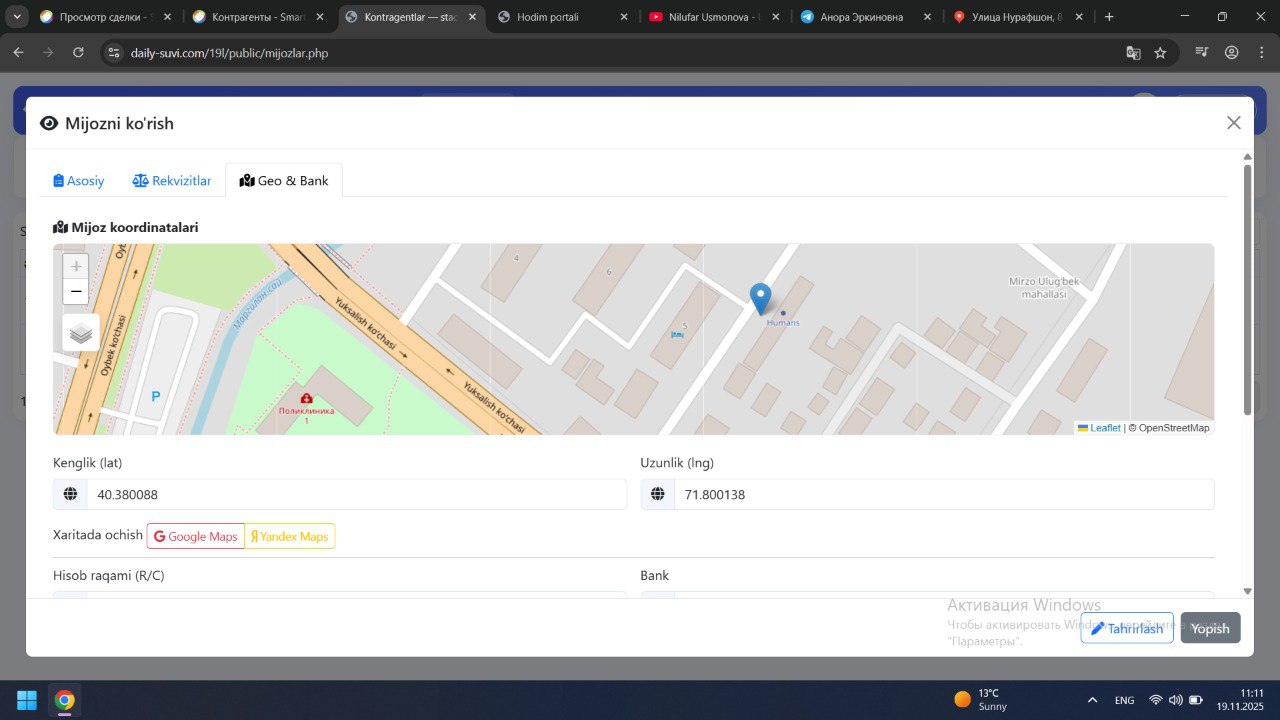1280x720 pixels.
Task: Open a new browser tab
Action: coord(1109,17)
